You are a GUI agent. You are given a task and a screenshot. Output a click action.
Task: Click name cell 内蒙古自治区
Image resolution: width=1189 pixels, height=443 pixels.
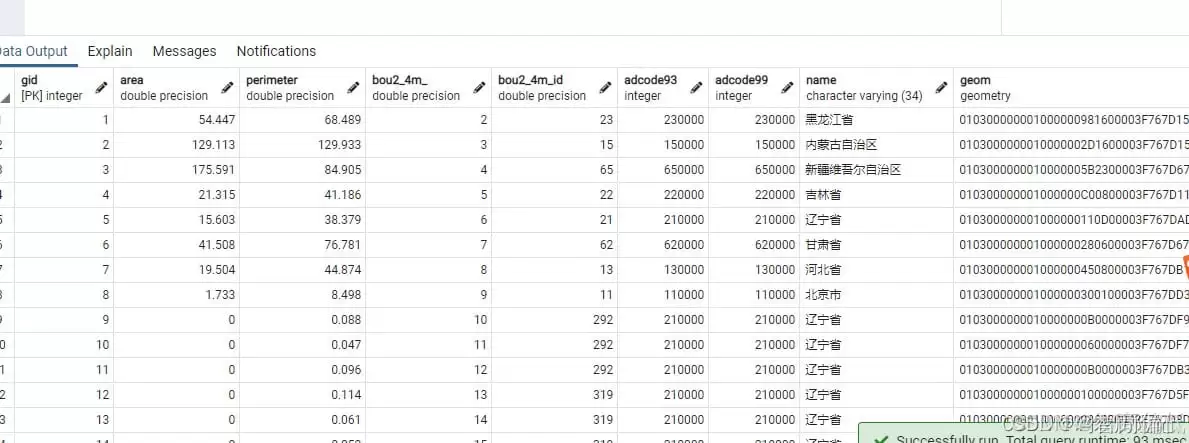[877, 145]
